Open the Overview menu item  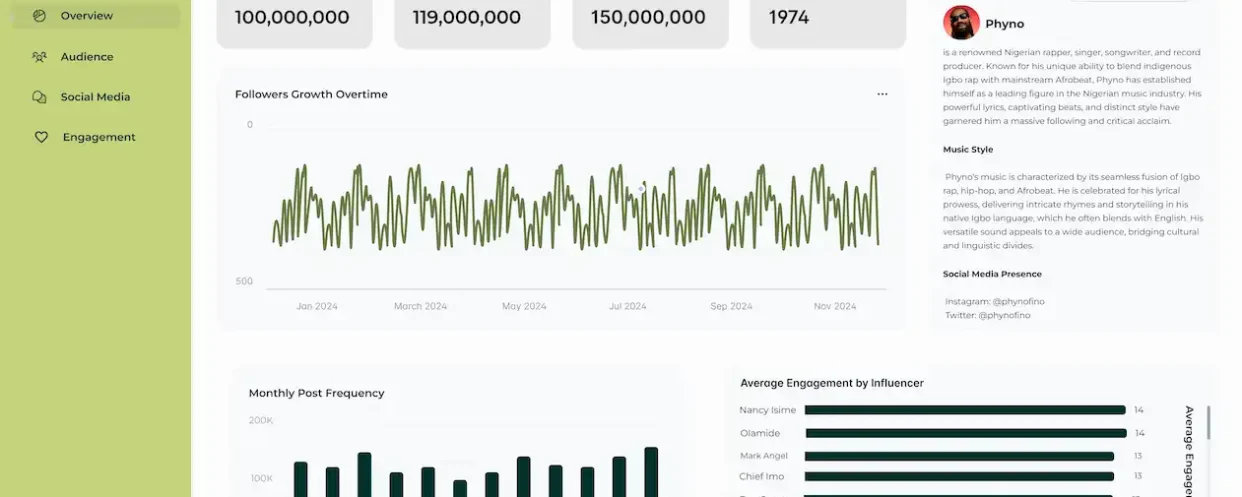pos(96,16)
